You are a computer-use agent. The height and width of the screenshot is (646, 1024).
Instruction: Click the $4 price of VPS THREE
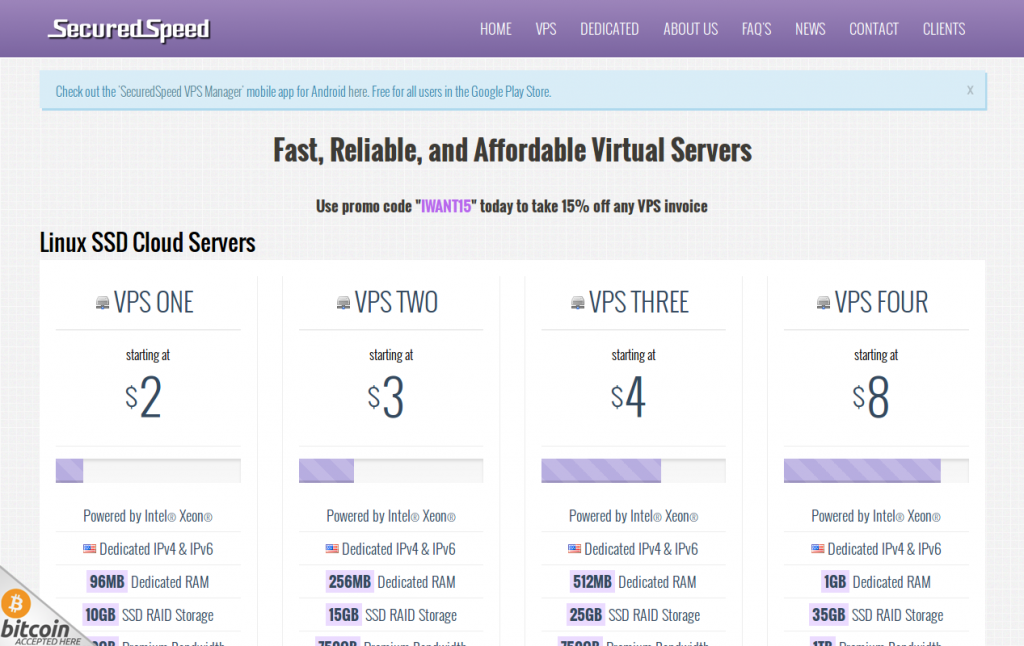pyautogui.click(x=628, y=396)
